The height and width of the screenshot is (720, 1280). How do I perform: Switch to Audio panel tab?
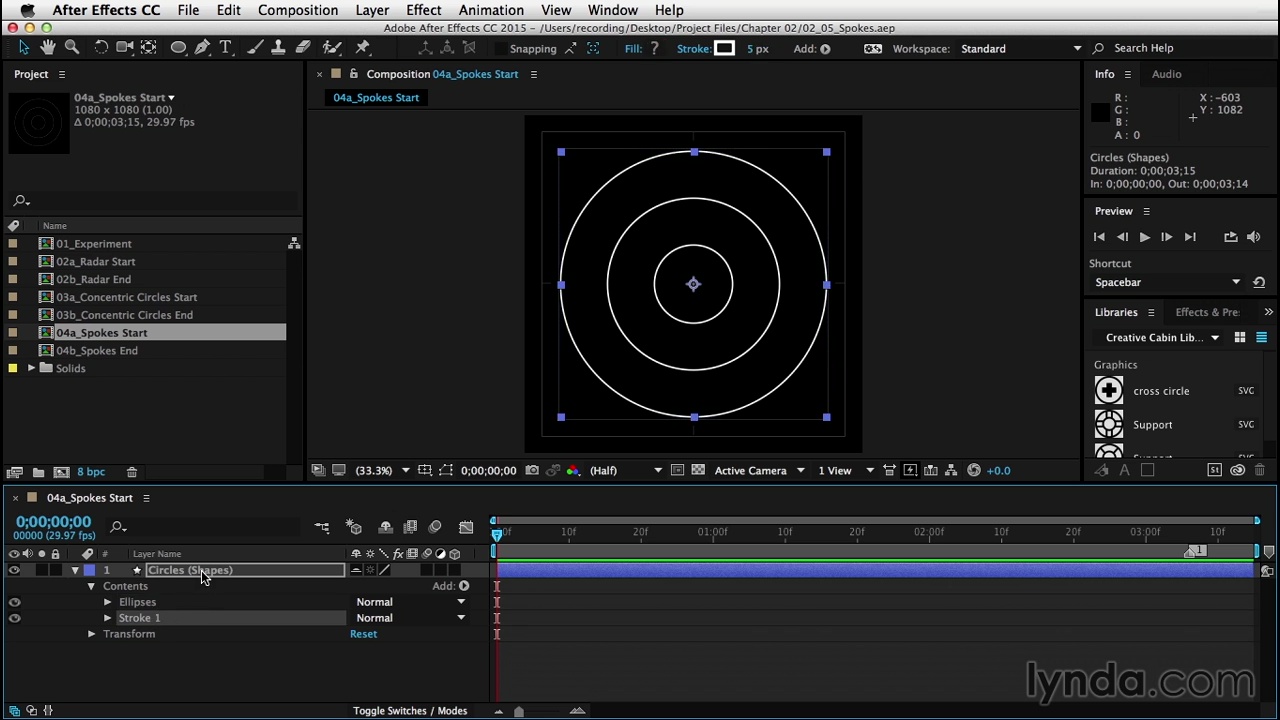(x=1166, y=74)
